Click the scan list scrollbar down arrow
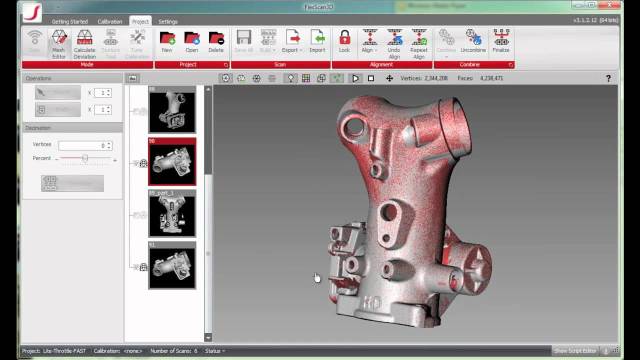This screenshot has width=640, height=360. [x=208, y=337]
